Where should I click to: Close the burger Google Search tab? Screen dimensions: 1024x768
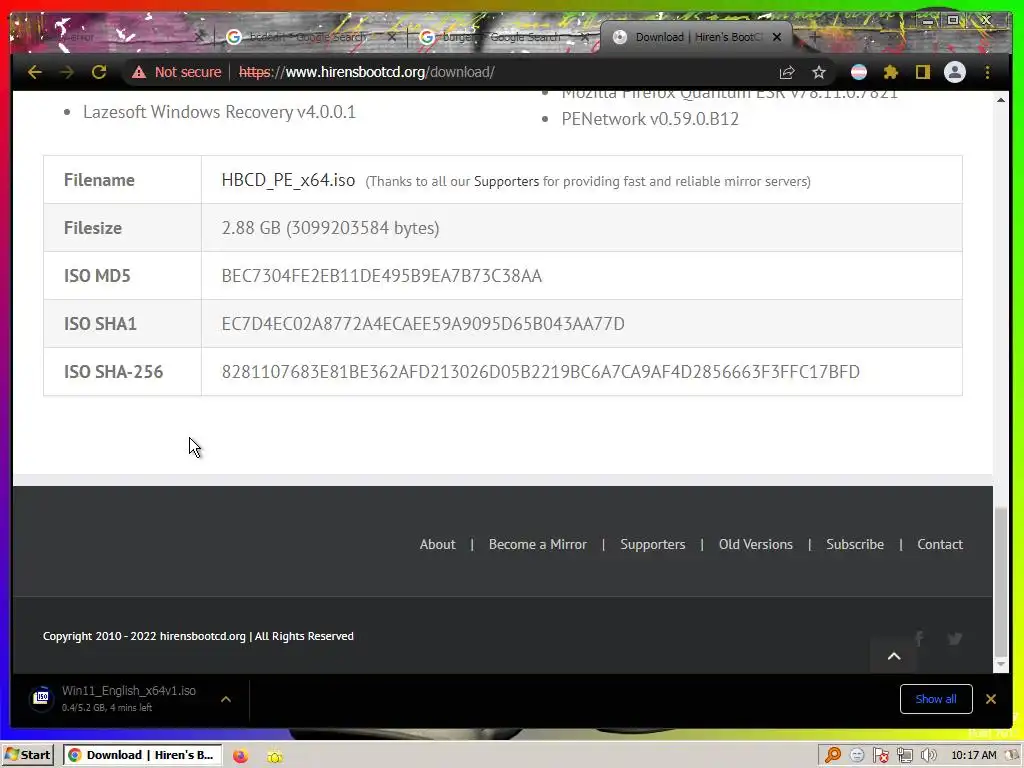(585, 37)
